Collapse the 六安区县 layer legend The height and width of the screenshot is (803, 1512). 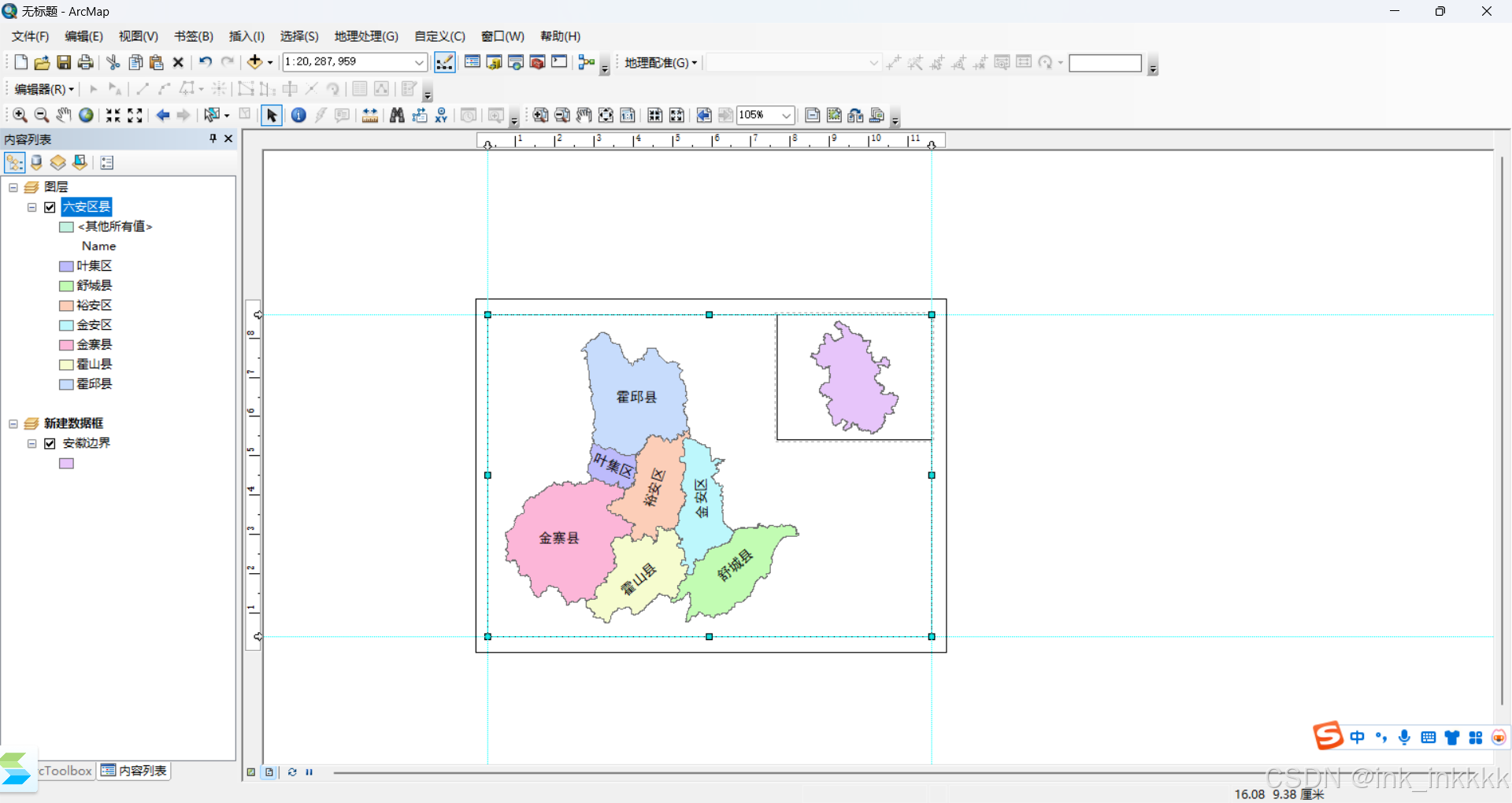(32, 208)
